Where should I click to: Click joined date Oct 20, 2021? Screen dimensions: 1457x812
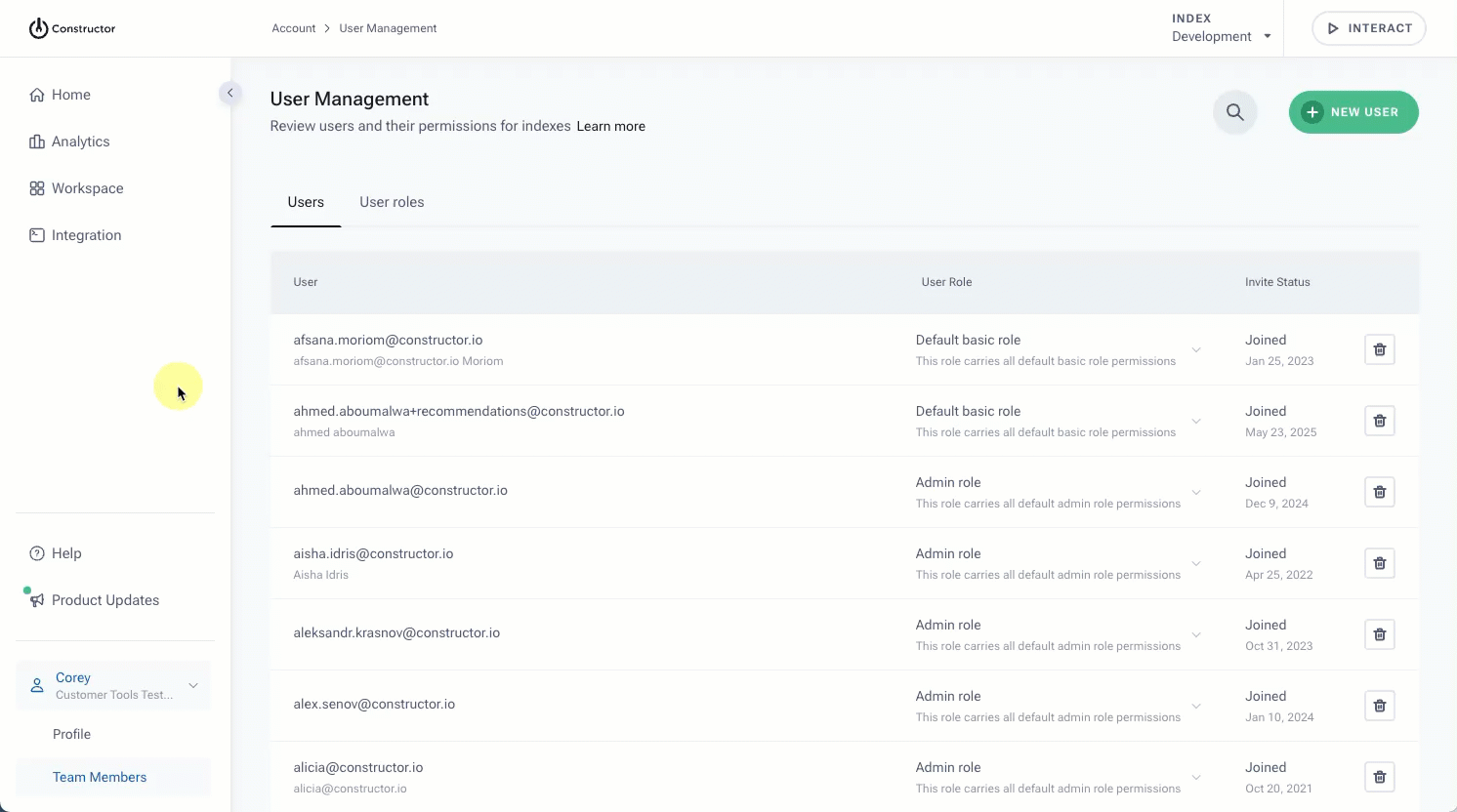coord(1278,789)
